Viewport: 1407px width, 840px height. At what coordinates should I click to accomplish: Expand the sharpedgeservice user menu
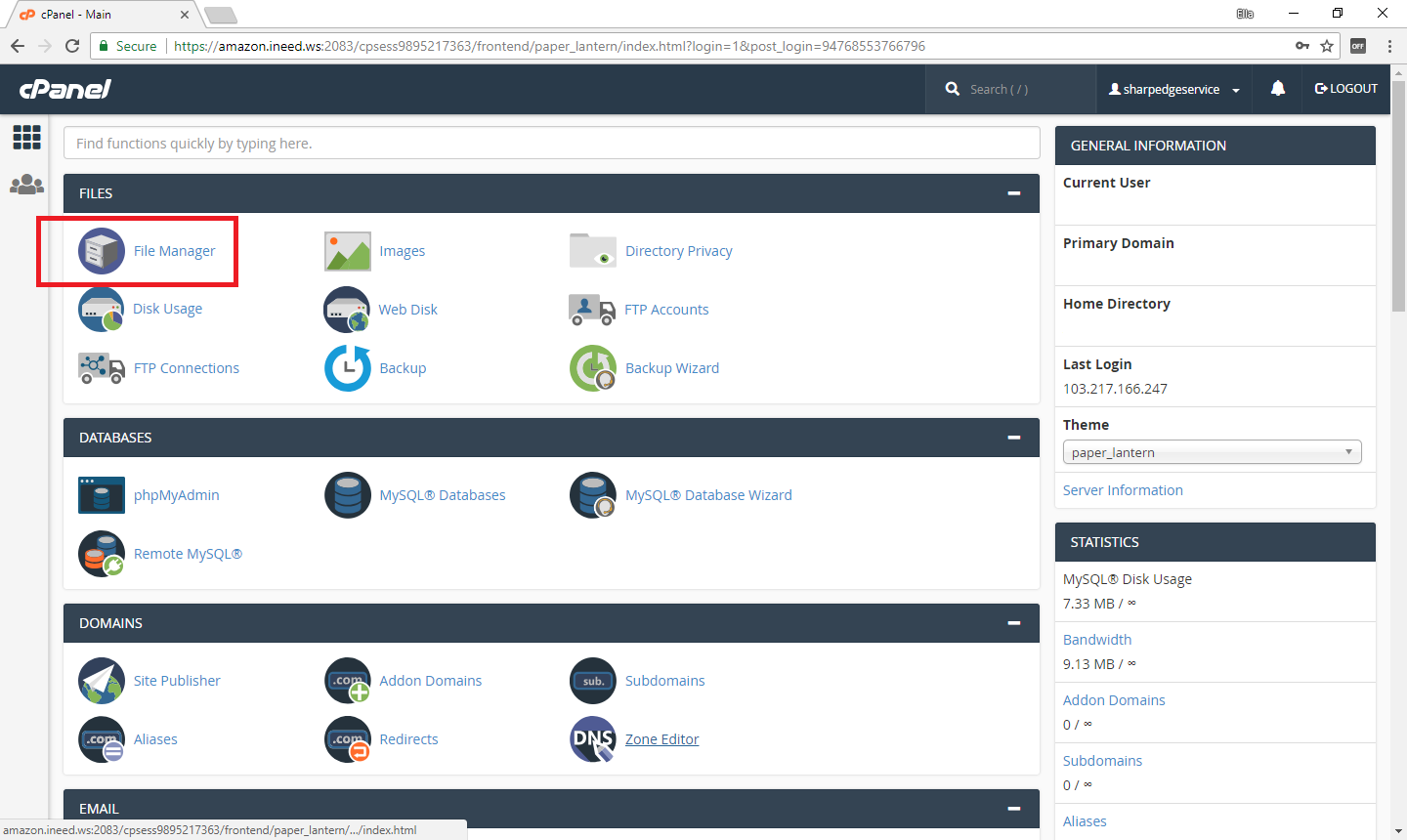coord(1173,89)
